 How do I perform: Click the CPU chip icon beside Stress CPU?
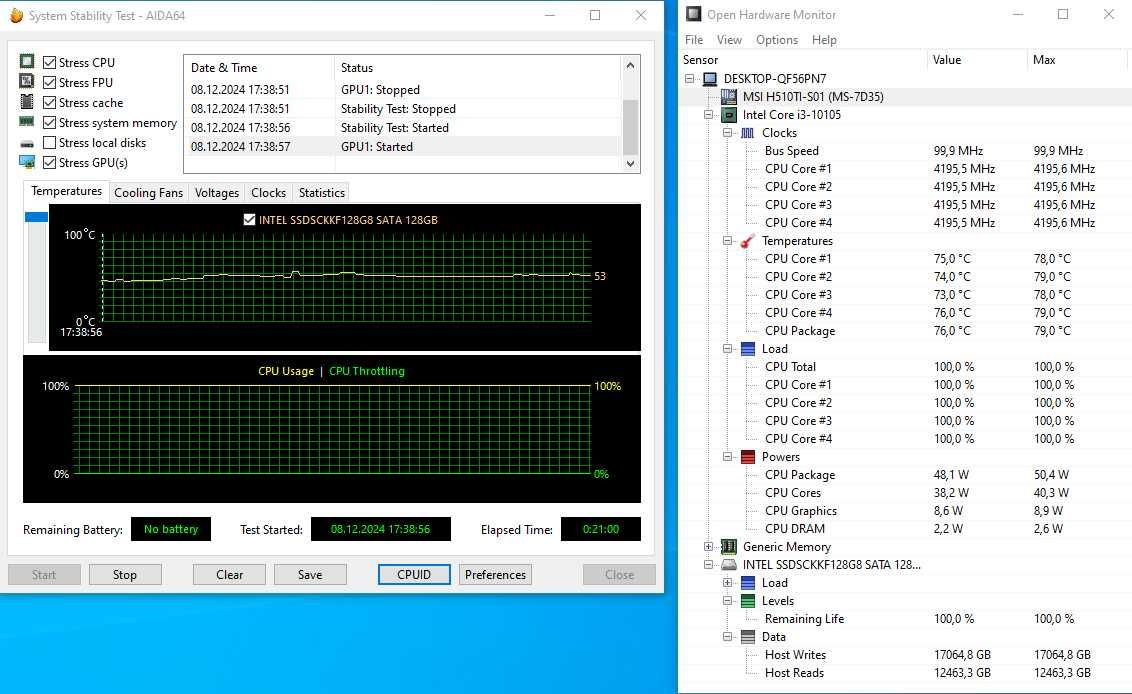27,61
